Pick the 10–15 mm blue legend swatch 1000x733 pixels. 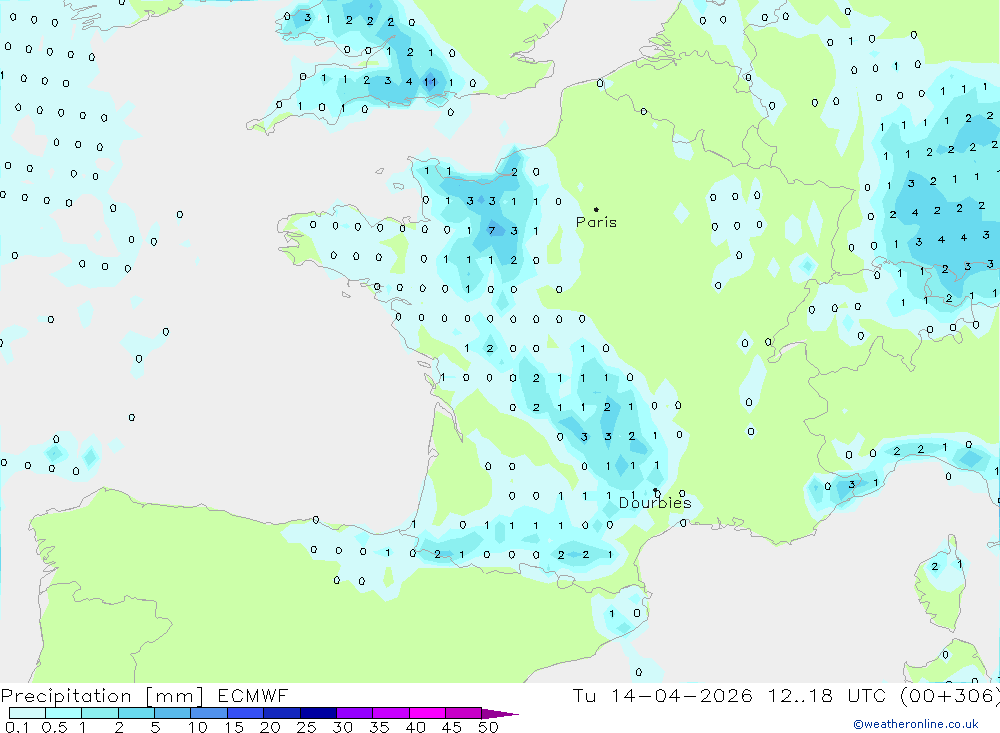(209, 713)
